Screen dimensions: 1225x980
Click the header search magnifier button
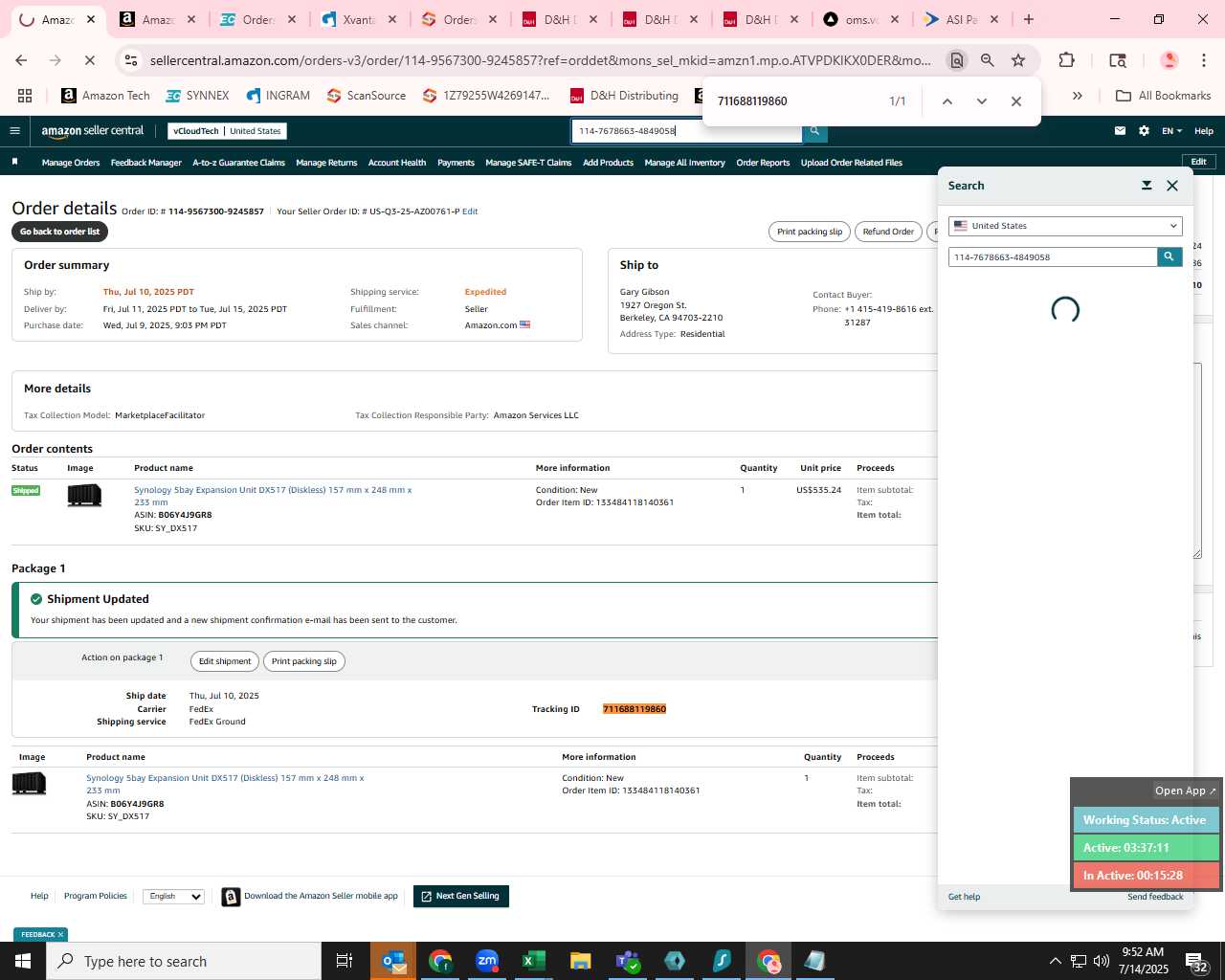click(814, 131)
